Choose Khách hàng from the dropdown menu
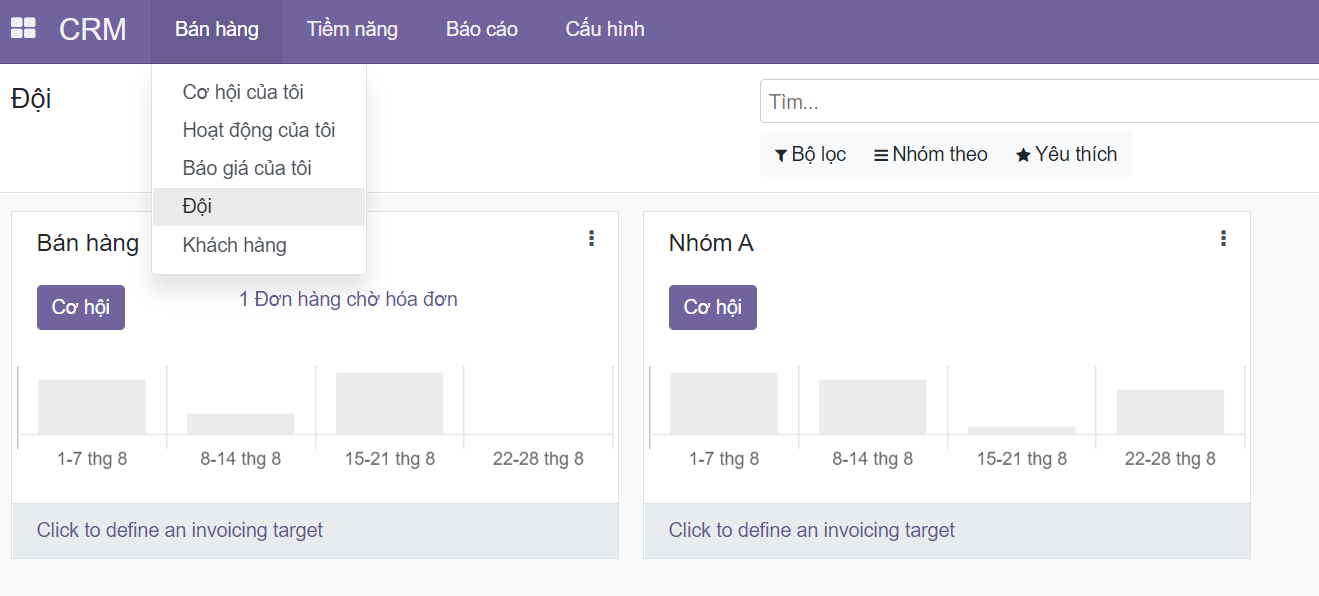 pos(234,245)
